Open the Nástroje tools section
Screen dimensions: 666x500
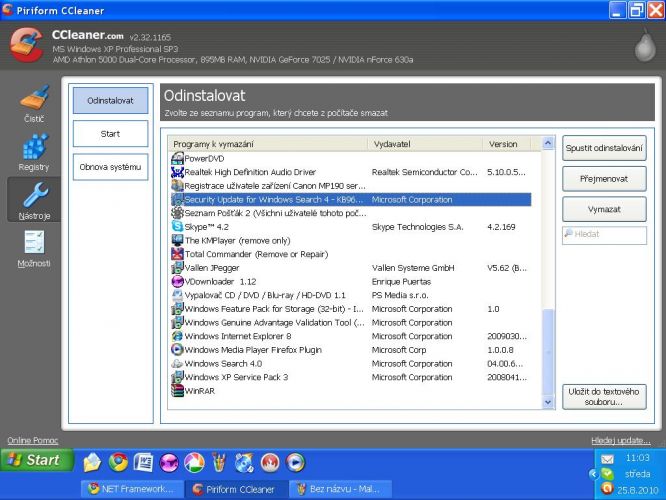click(x=34, y=201)
